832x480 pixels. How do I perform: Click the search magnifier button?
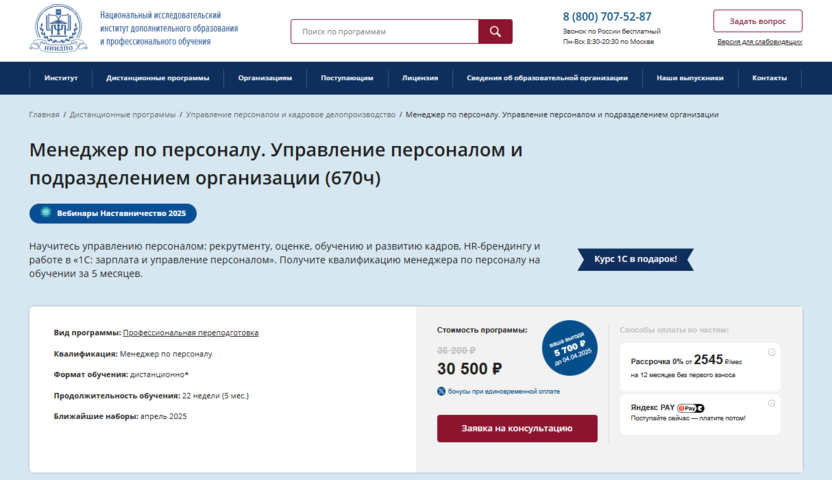495,32
